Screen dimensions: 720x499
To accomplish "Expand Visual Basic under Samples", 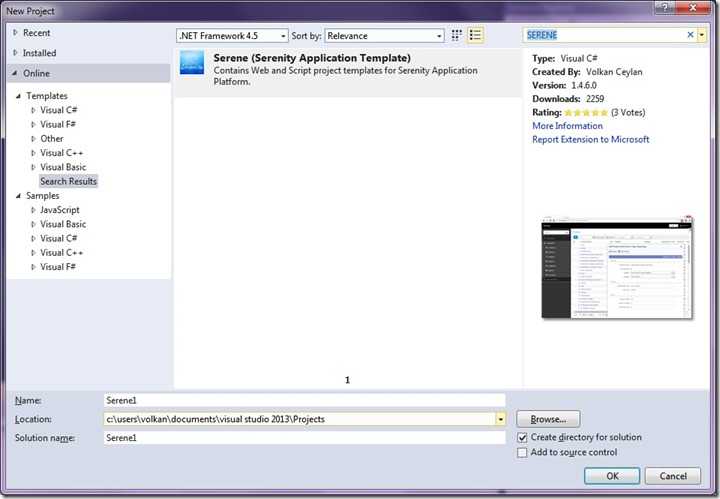I will click(x=33, y=224).
